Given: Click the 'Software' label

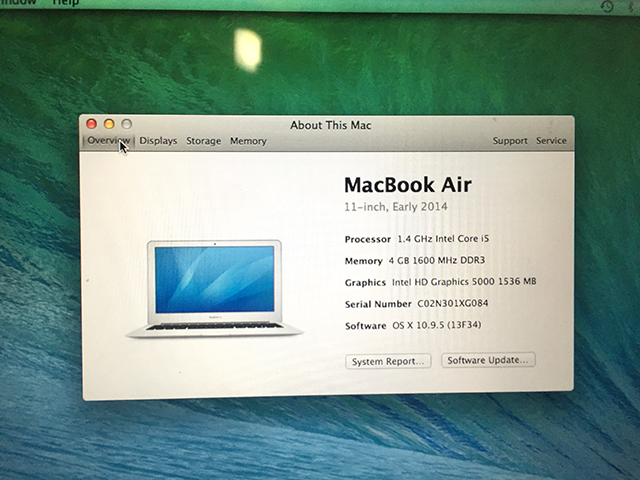Looking at the screenshot, I should [x=366, y=326].
